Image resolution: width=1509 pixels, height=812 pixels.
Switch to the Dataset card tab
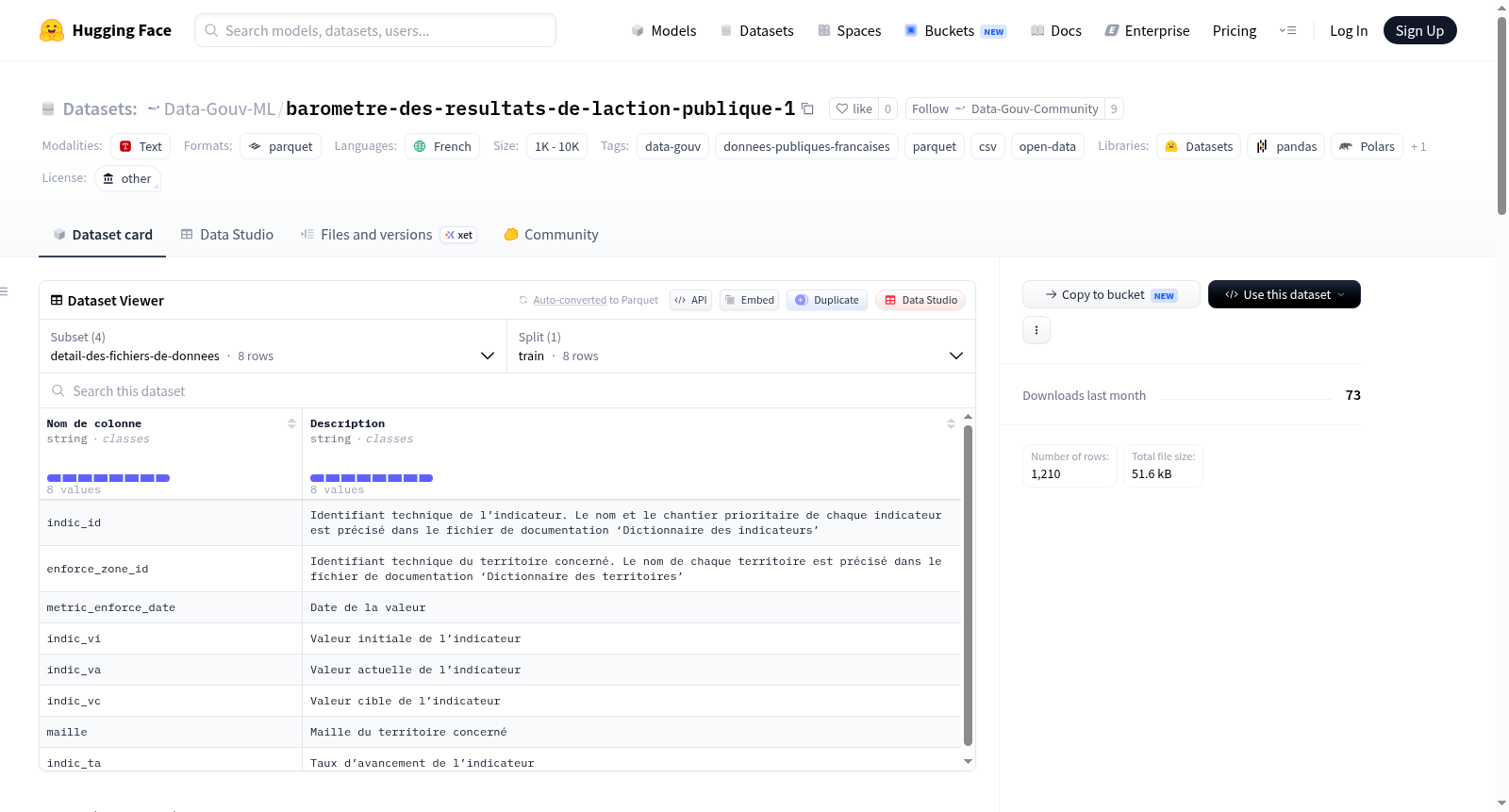coord(102,234)
